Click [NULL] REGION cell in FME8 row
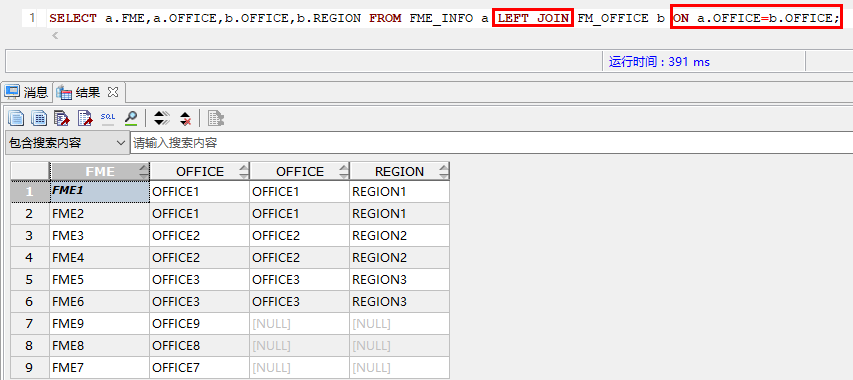Viewport: 853px width, 380px height. [400, 345]
